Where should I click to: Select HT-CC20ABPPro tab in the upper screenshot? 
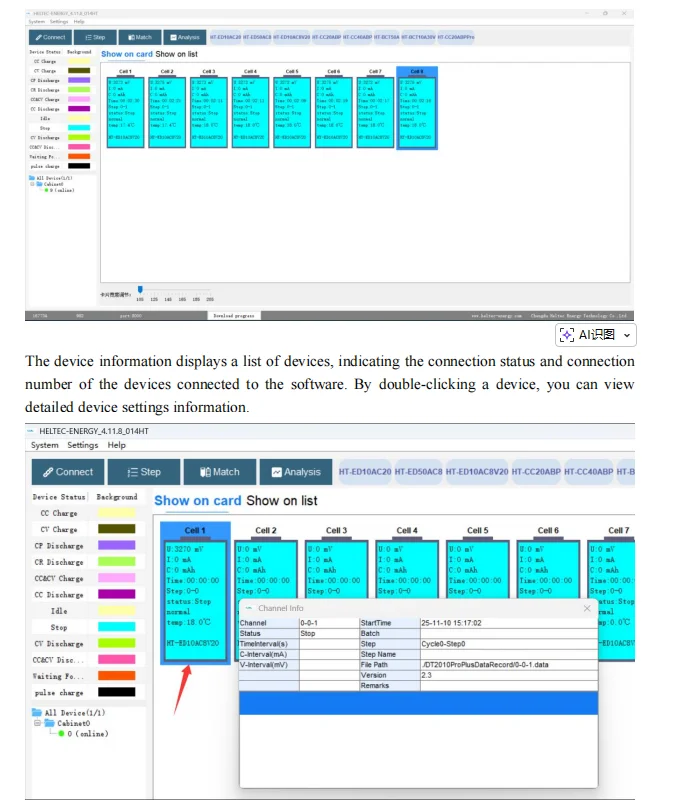pos(456,37)
